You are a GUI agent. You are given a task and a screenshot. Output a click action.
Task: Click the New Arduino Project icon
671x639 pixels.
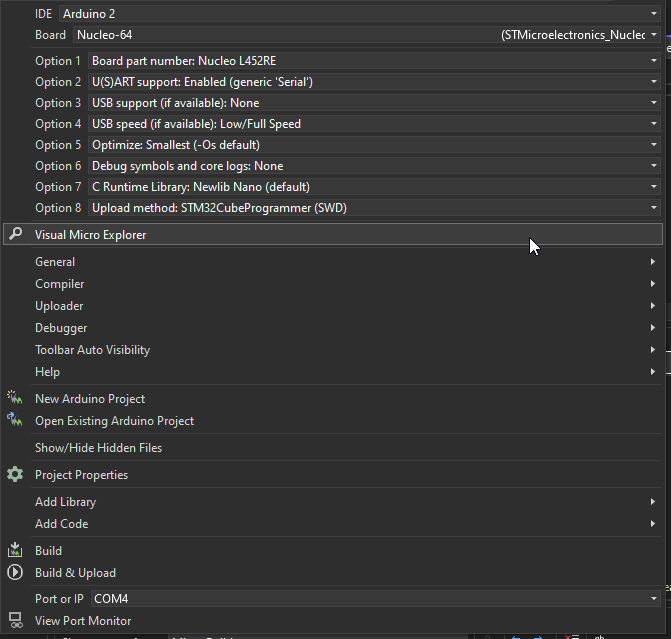(x=15, y=398)
